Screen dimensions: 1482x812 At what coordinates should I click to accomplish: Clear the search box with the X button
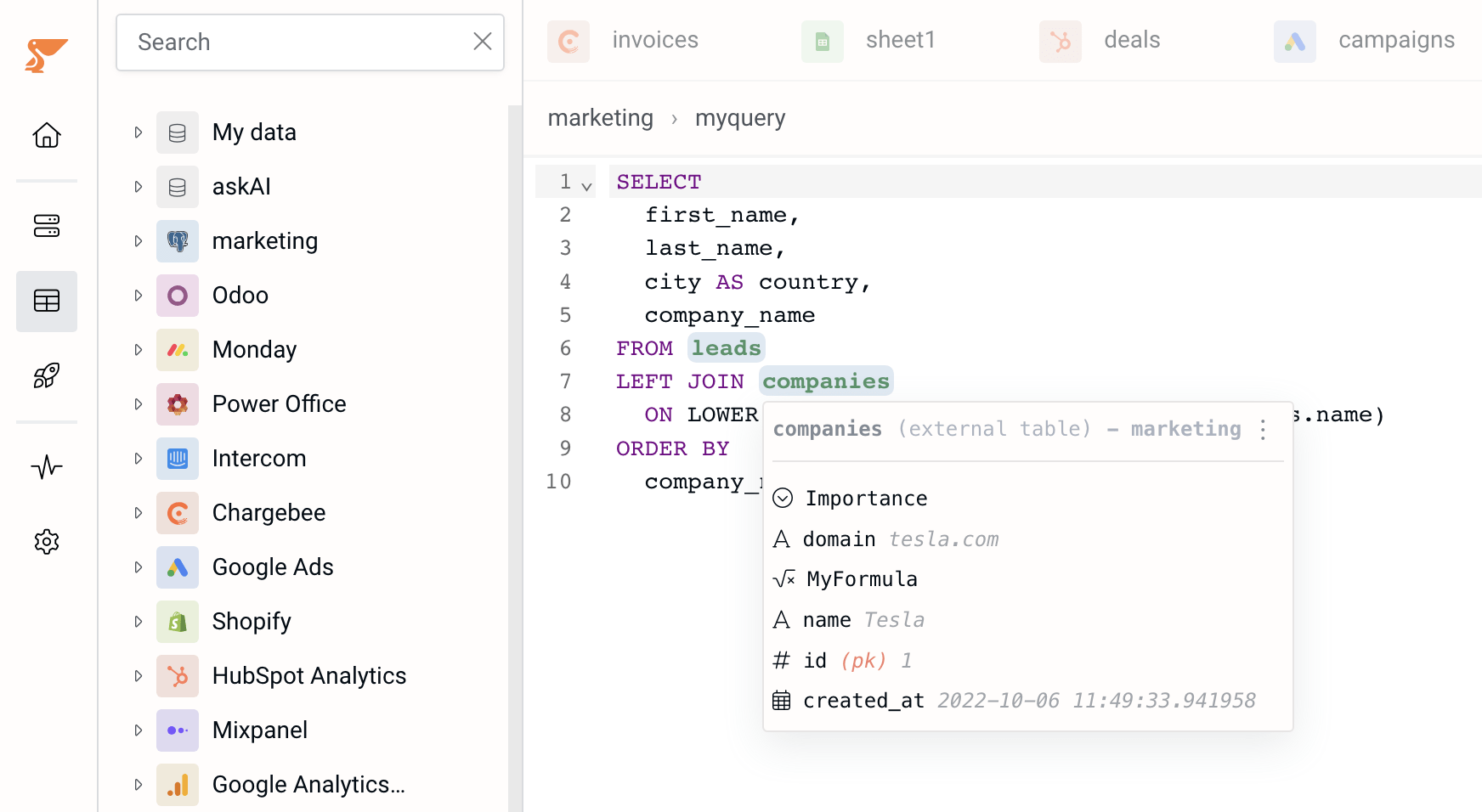point(482,41)
